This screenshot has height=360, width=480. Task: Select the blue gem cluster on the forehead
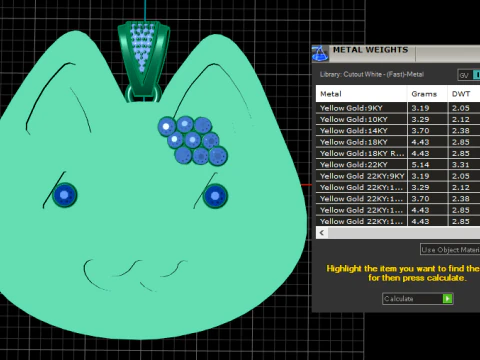[193, 140]
